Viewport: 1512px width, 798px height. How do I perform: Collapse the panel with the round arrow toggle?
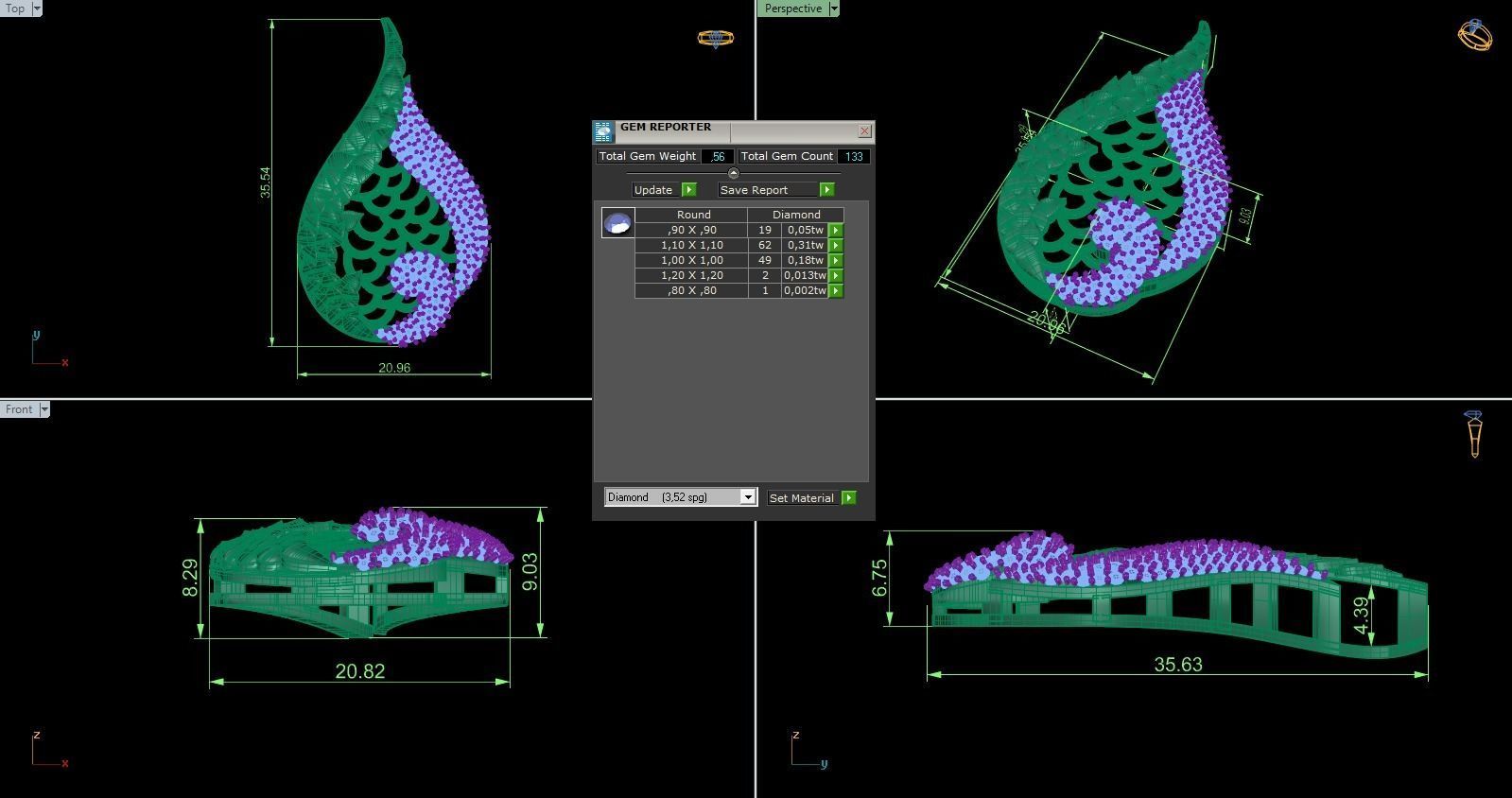[733, 173]
